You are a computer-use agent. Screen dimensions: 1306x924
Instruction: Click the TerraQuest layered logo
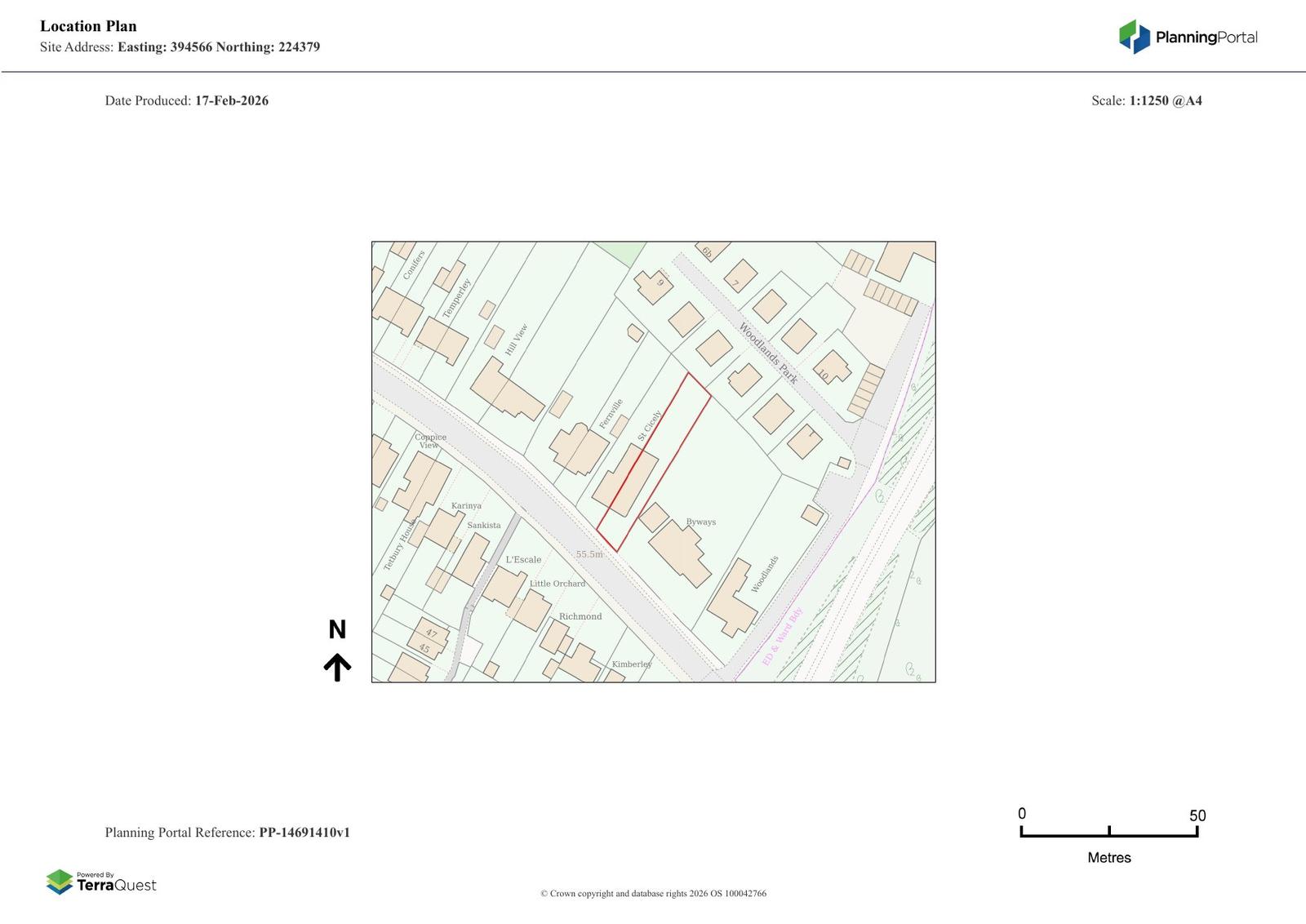point(60,882)
